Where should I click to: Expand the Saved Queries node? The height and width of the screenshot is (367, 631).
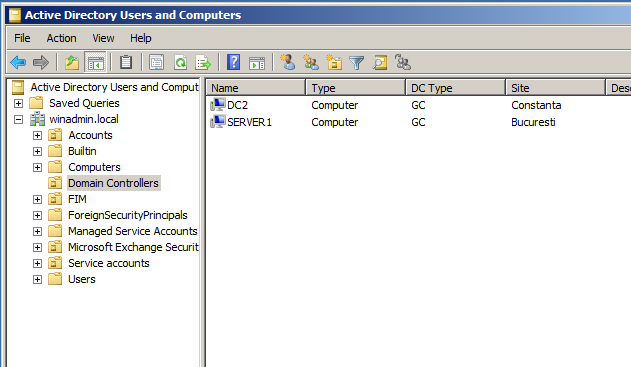19,103
